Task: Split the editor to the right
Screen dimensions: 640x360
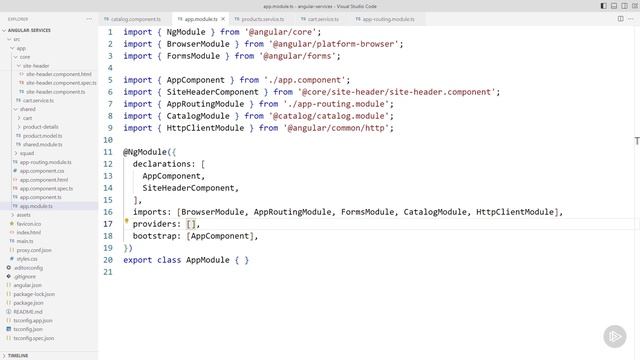Action: click(620, 19)
